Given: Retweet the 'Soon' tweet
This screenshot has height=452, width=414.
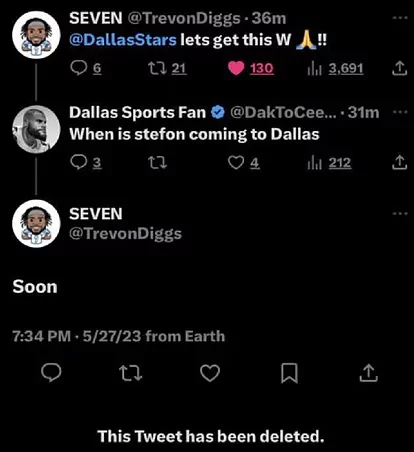Looking at the screenshot, I should pyautogui.click(x=131, y=373).
